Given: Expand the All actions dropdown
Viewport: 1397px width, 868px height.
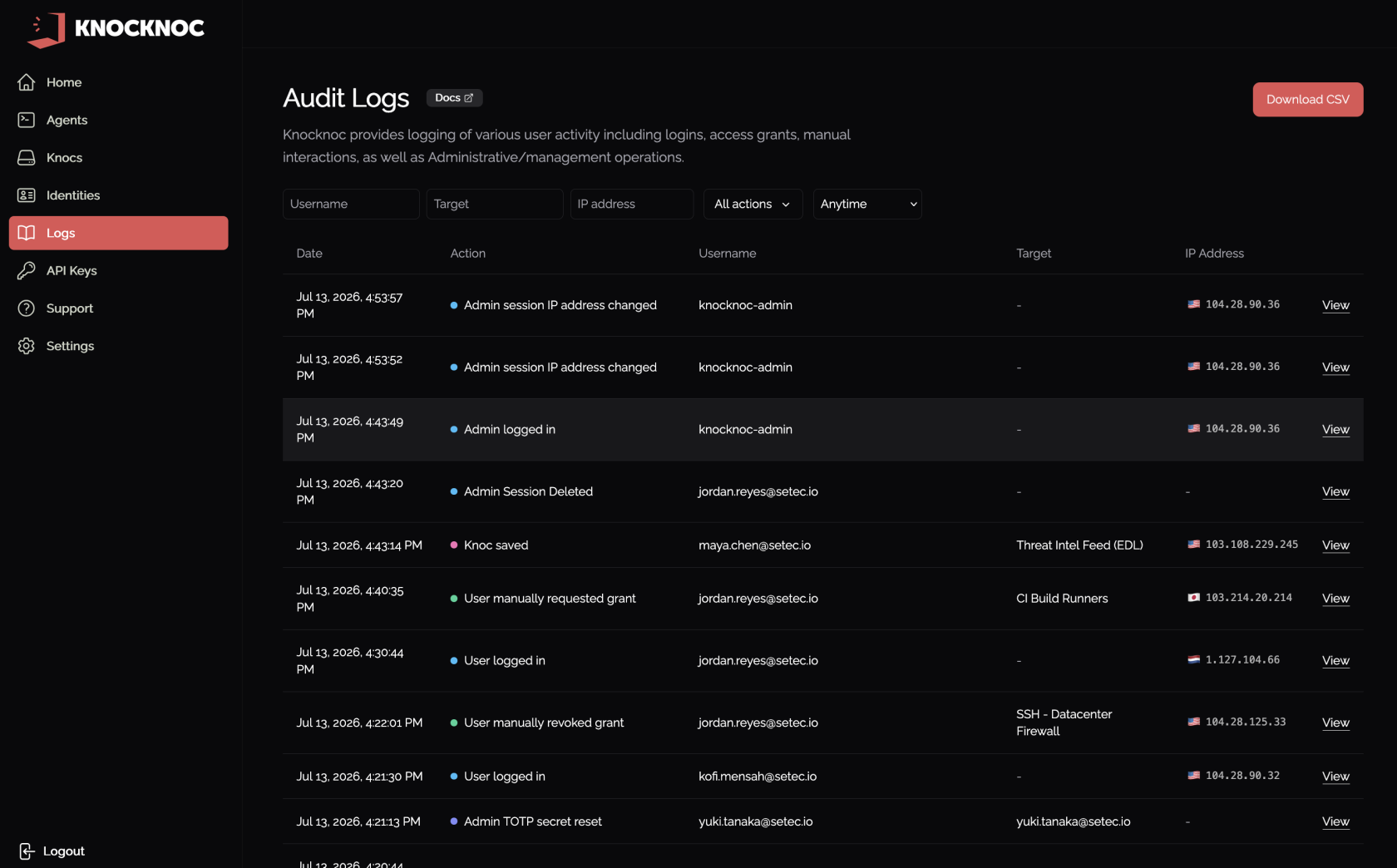Looking at the screenshot, I should (x=753, y=204).
